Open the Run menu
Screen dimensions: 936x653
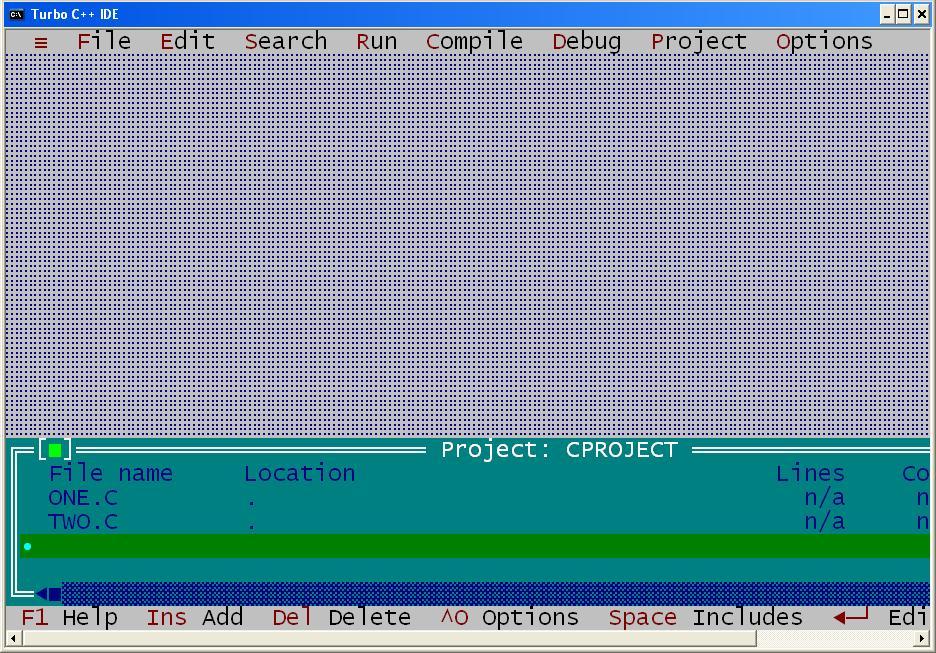[x=377, y=41]
